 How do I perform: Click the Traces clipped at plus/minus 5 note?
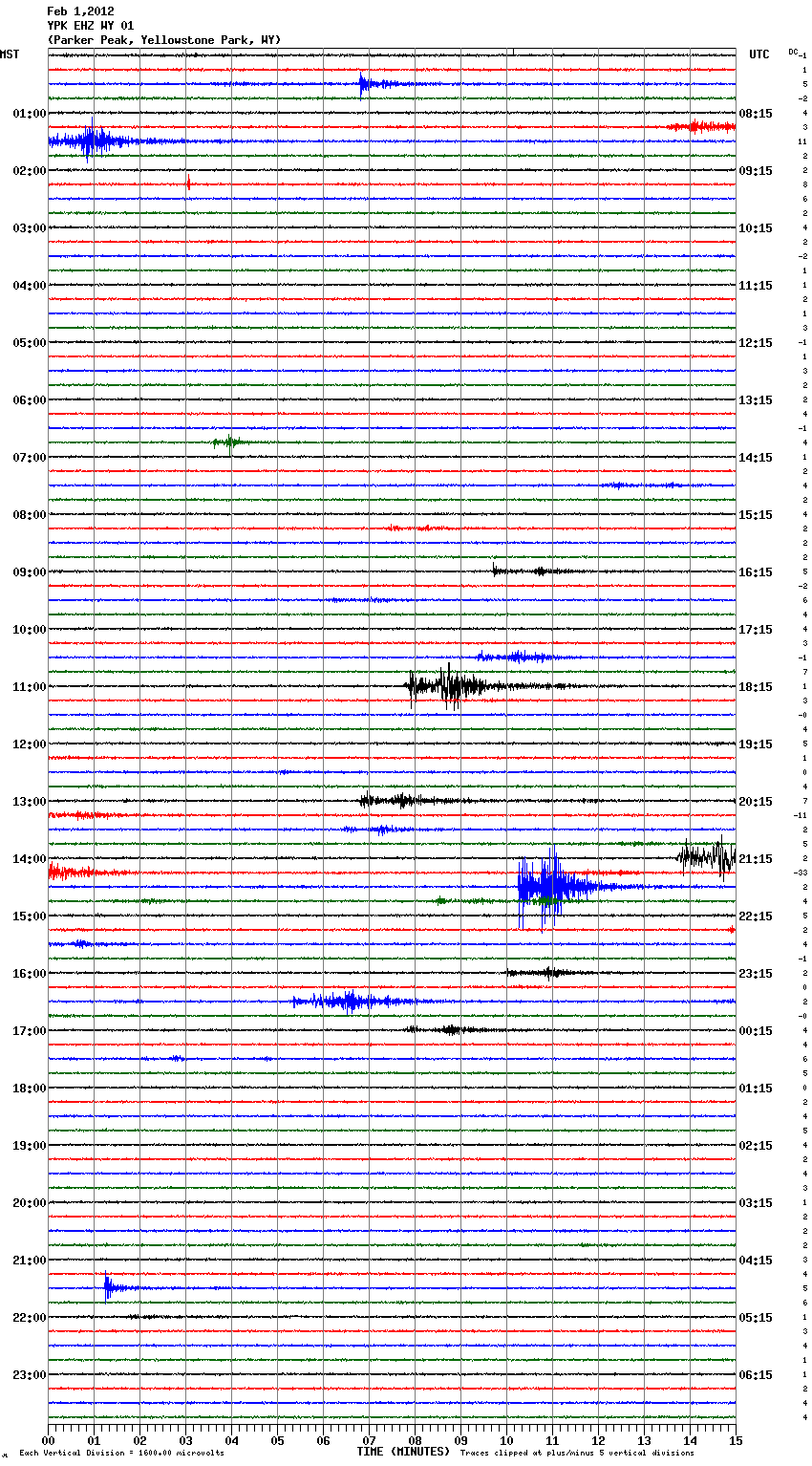[x=577, y=1454]
